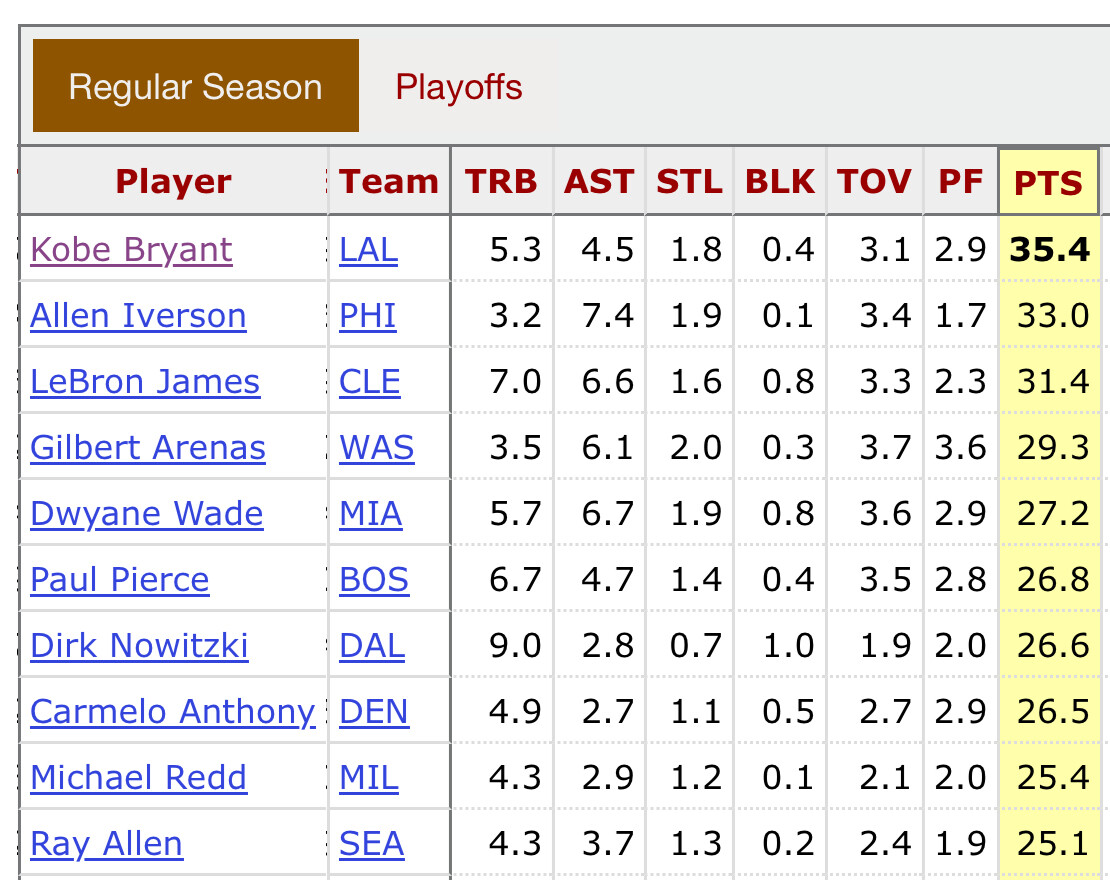Sort by the TRB column header

tap(501, 182)
